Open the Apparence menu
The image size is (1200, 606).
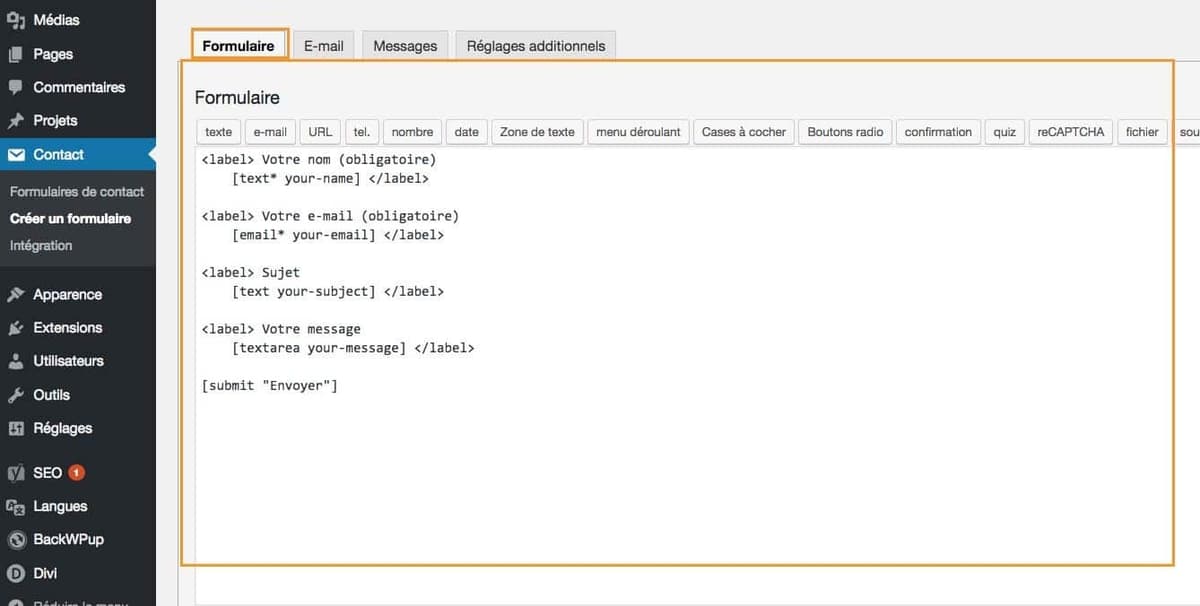tap(65, 294)
